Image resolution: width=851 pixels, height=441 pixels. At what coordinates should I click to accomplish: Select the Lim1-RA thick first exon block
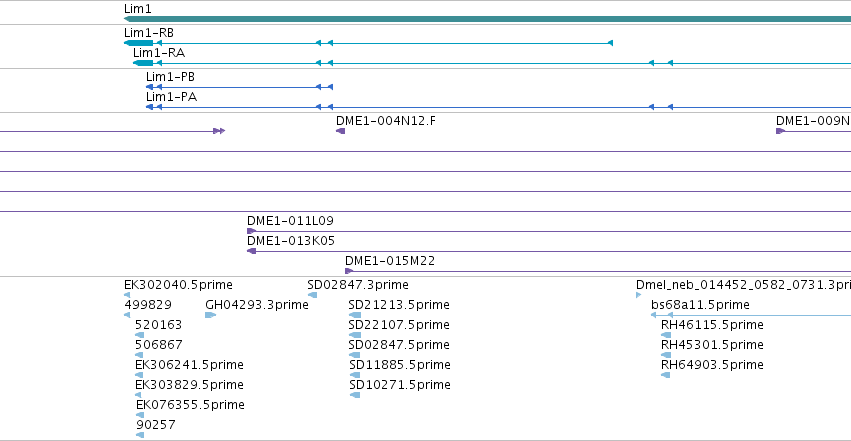point(143,63)
